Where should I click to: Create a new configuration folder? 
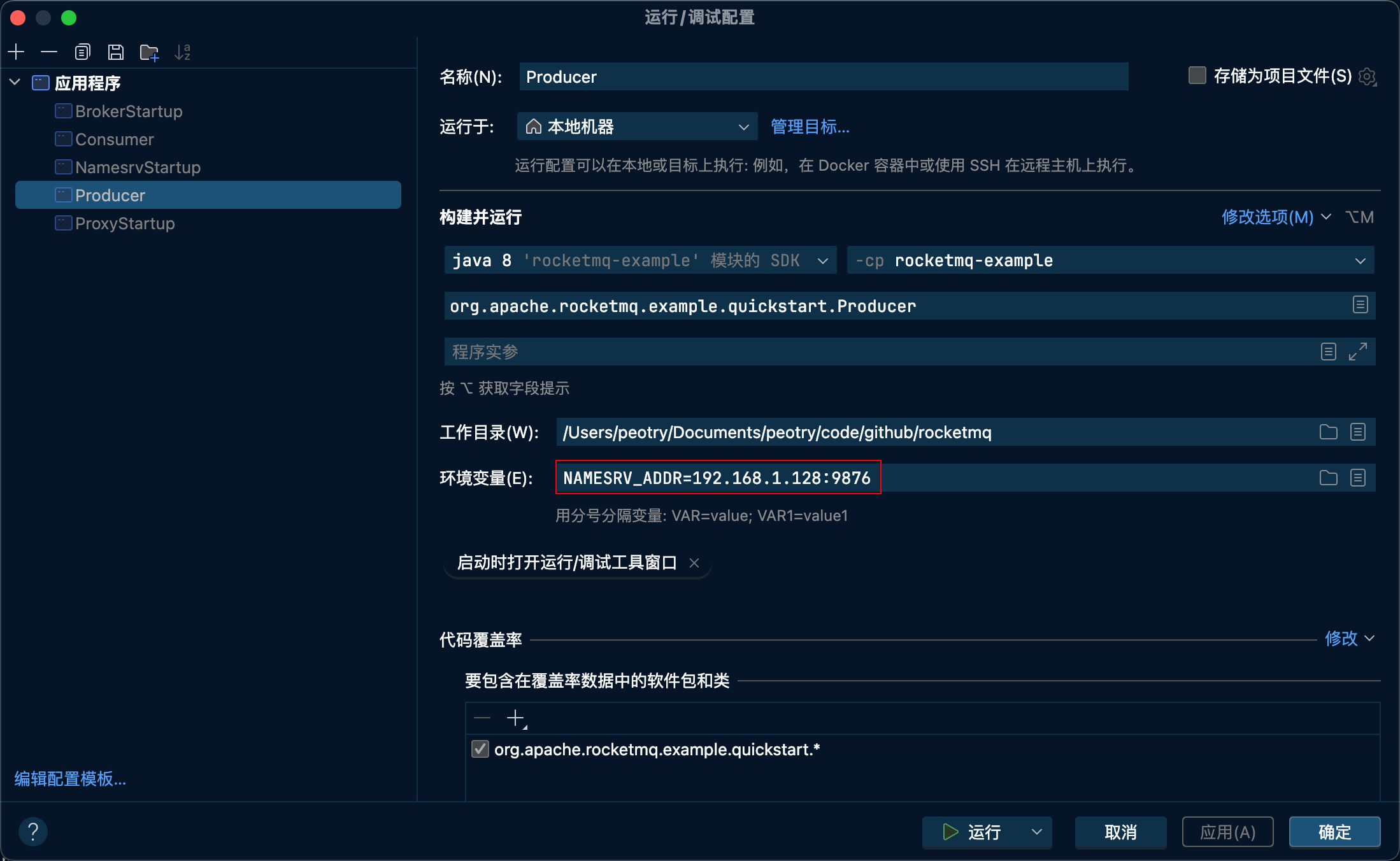tap(149, 52)
